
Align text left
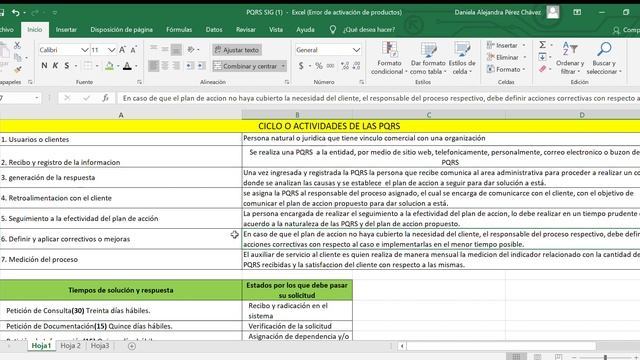(153, 66)
